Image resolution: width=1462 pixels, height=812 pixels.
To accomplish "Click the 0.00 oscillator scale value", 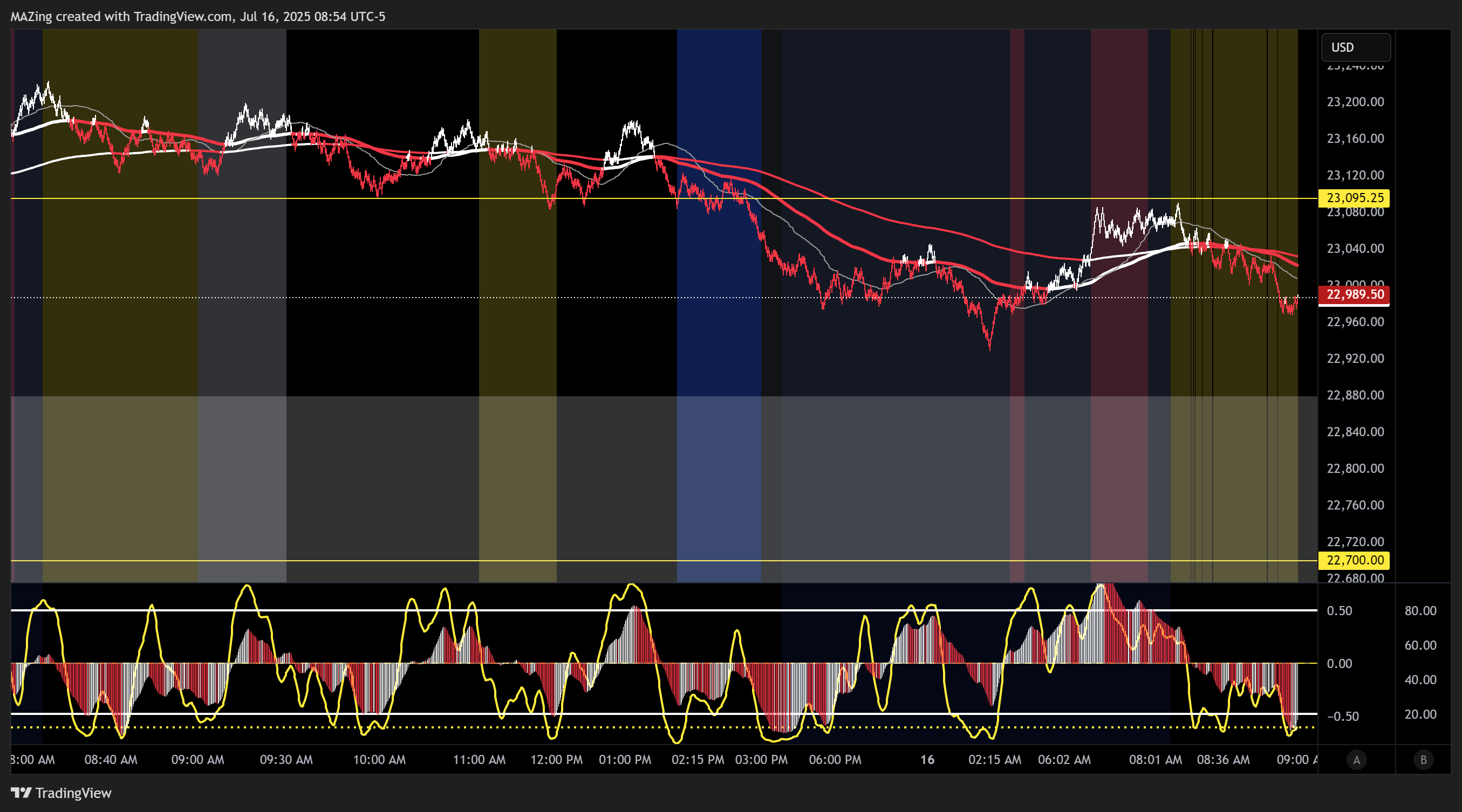I will [1339, 663].
